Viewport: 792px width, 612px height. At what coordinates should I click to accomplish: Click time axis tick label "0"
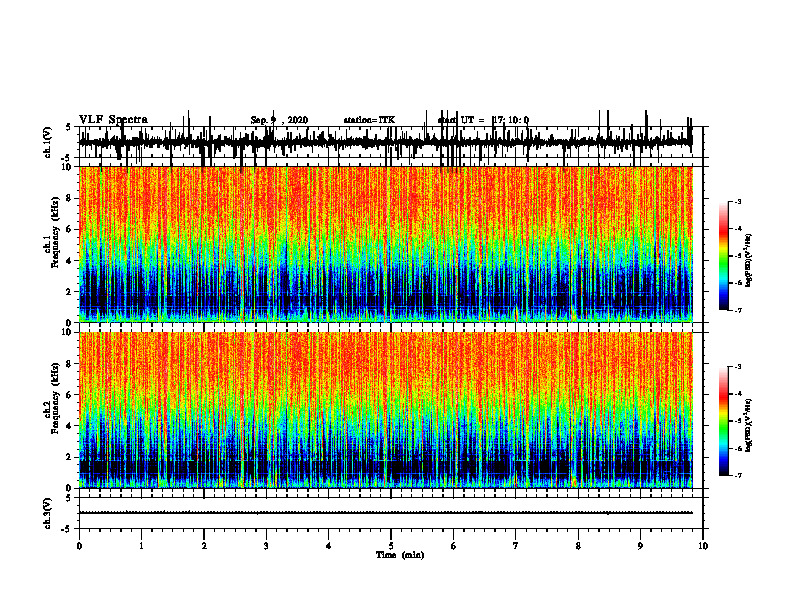coord(79,546)
